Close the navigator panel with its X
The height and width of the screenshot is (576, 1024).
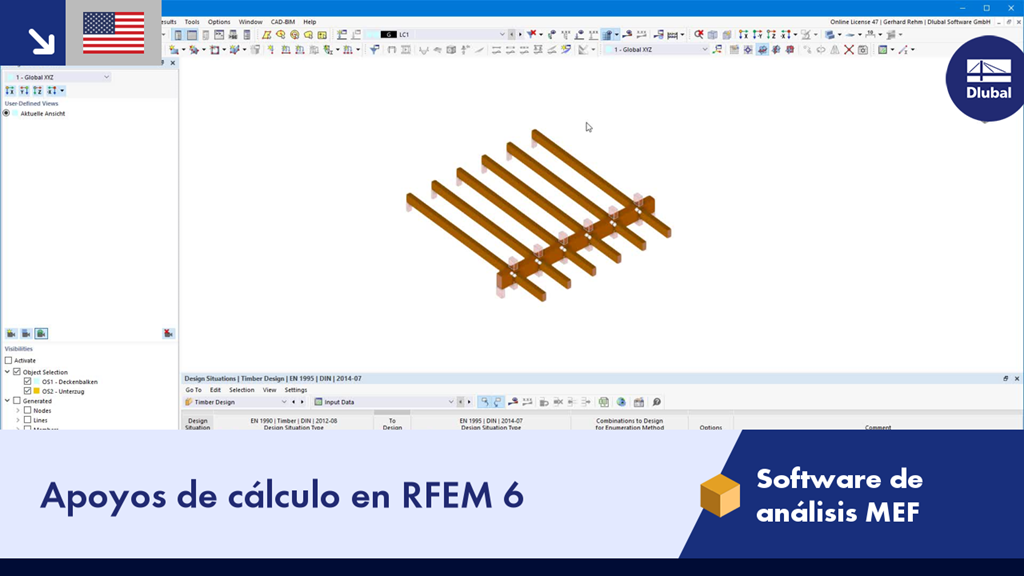pyautogui.click(x=173, y=63)
